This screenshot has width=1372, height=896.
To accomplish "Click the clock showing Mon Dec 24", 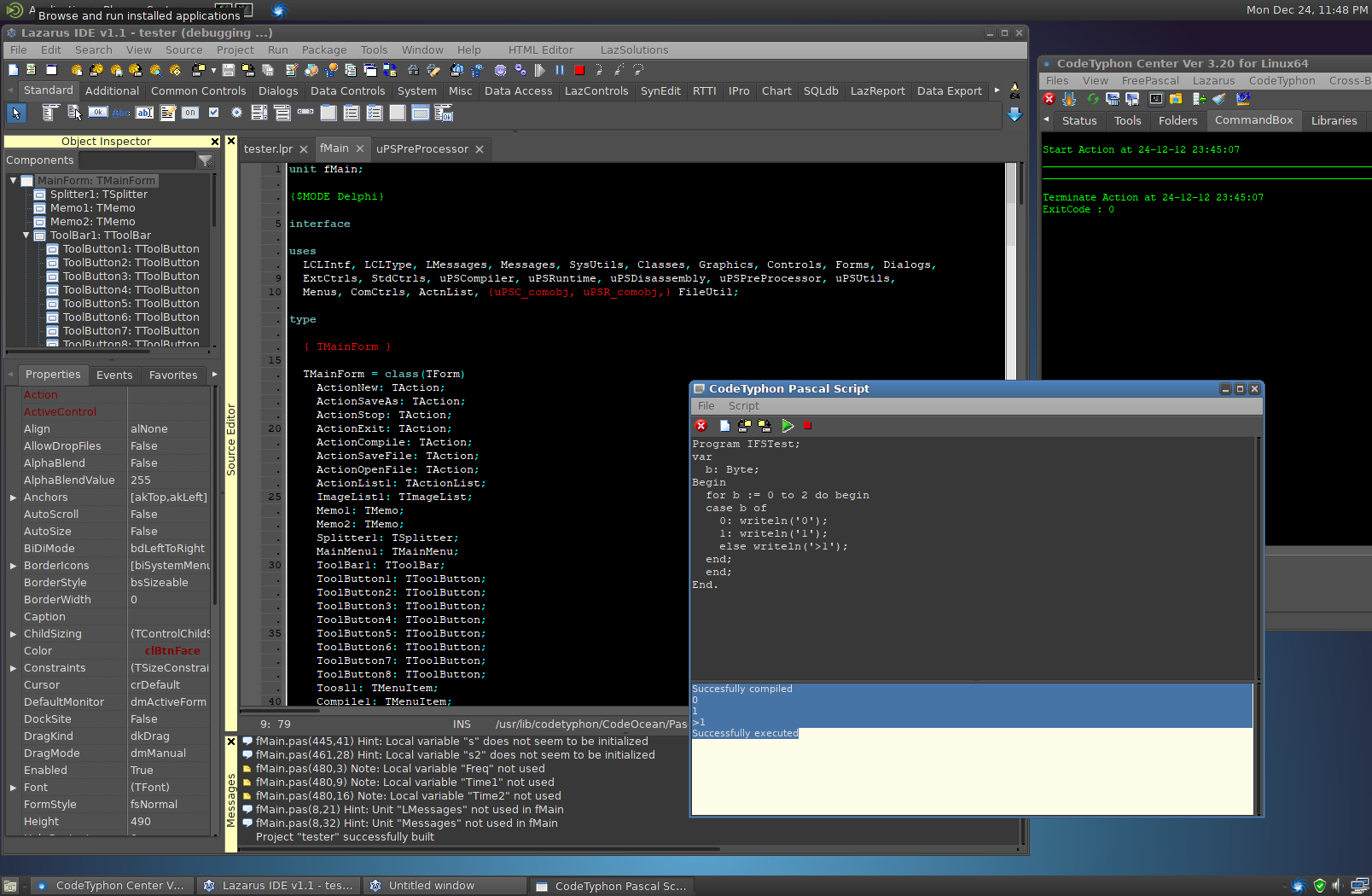I will 1306,10.
